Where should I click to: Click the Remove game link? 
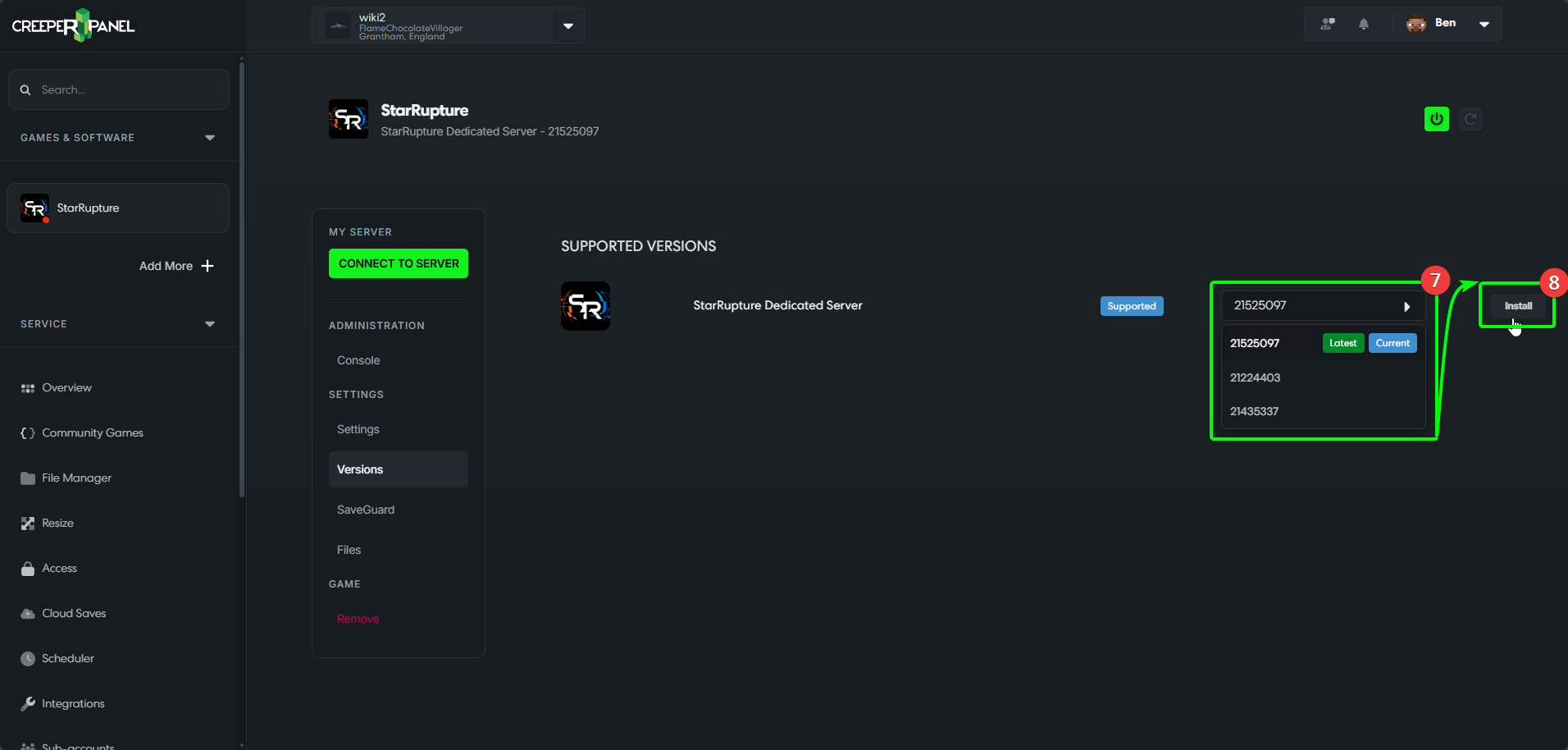click(x=358, y=619)
